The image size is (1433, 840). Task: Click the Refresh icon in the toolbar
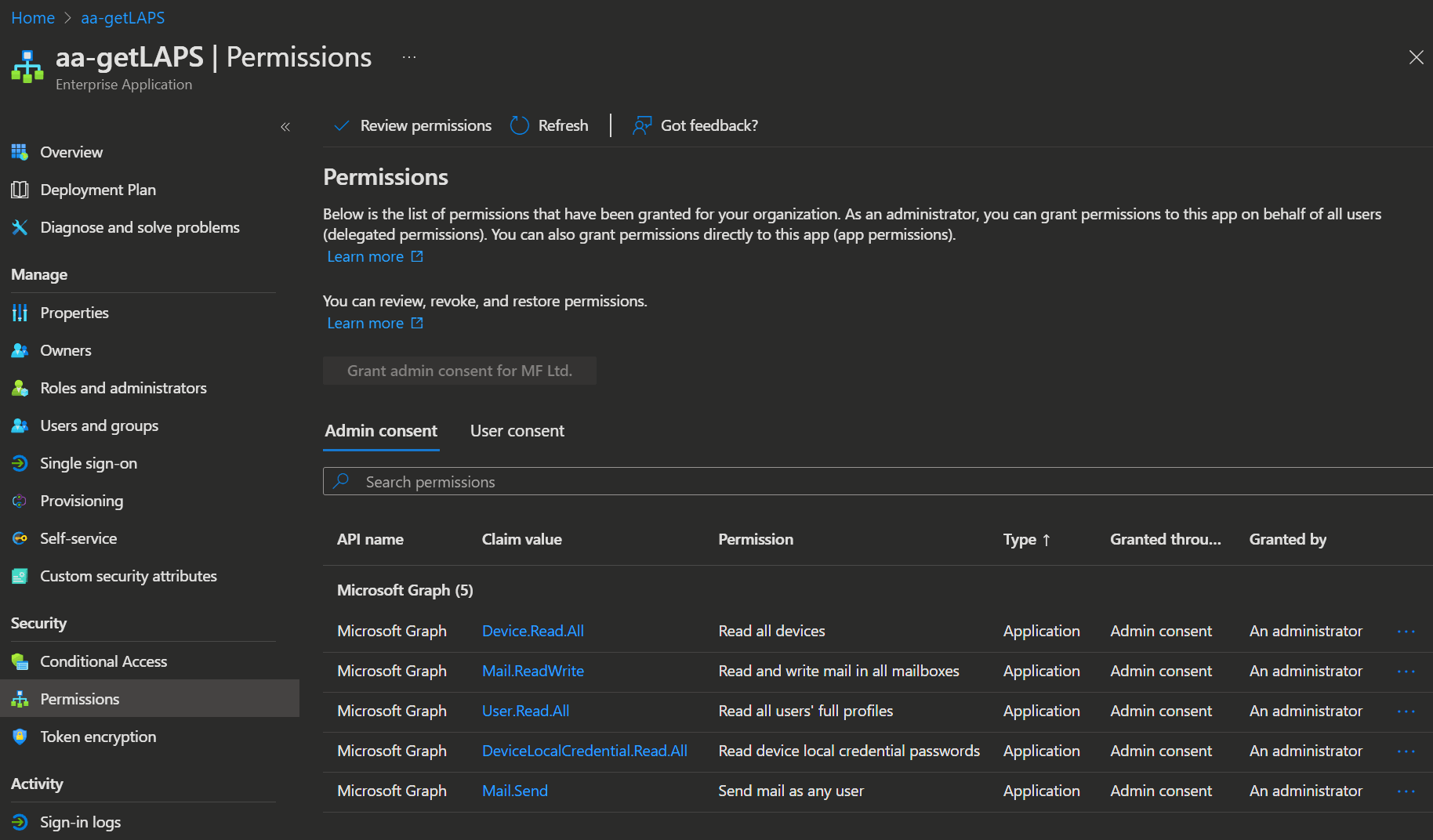point(520,125)
